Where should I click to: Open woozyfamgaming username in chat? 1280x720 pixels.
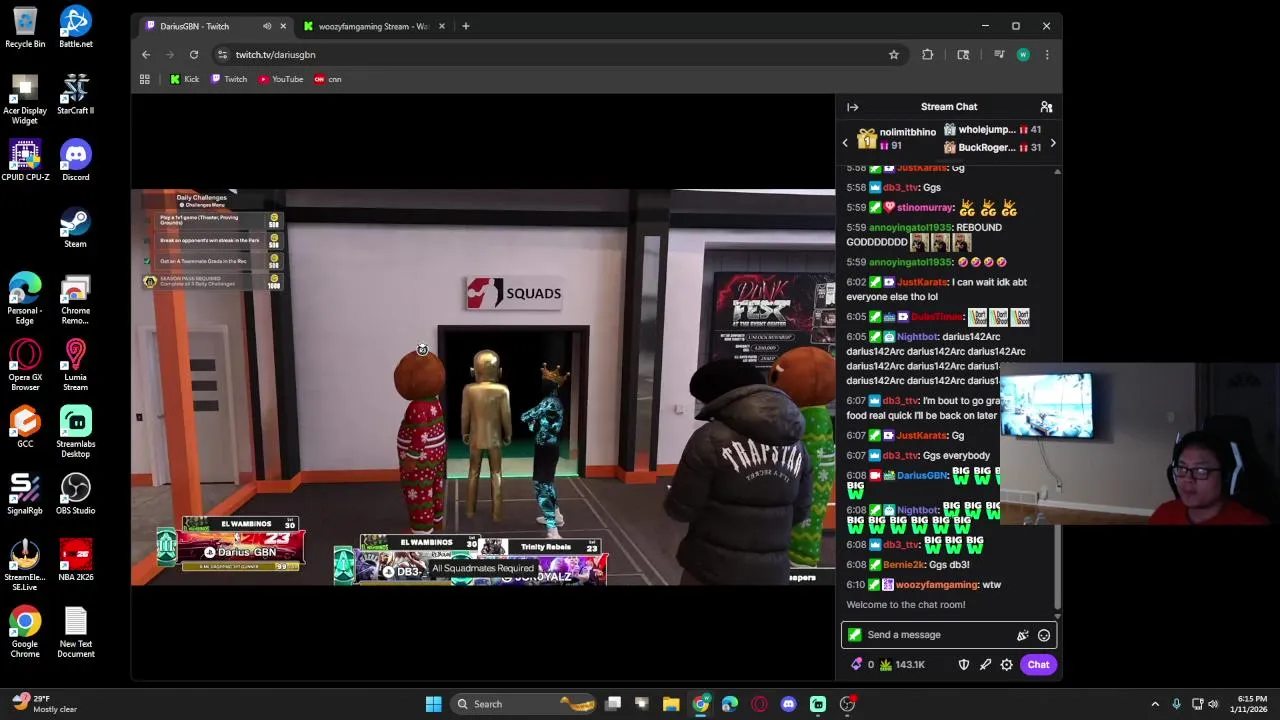tap(937, 585)
